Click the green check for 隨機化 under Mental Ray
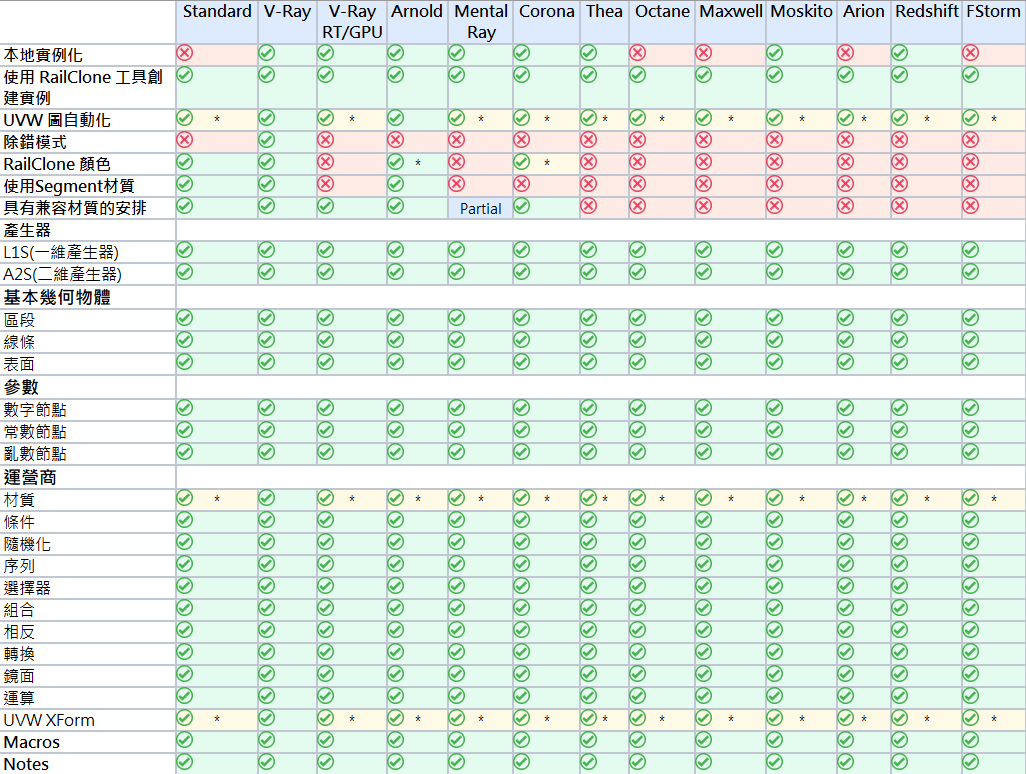 coord(457,542)
